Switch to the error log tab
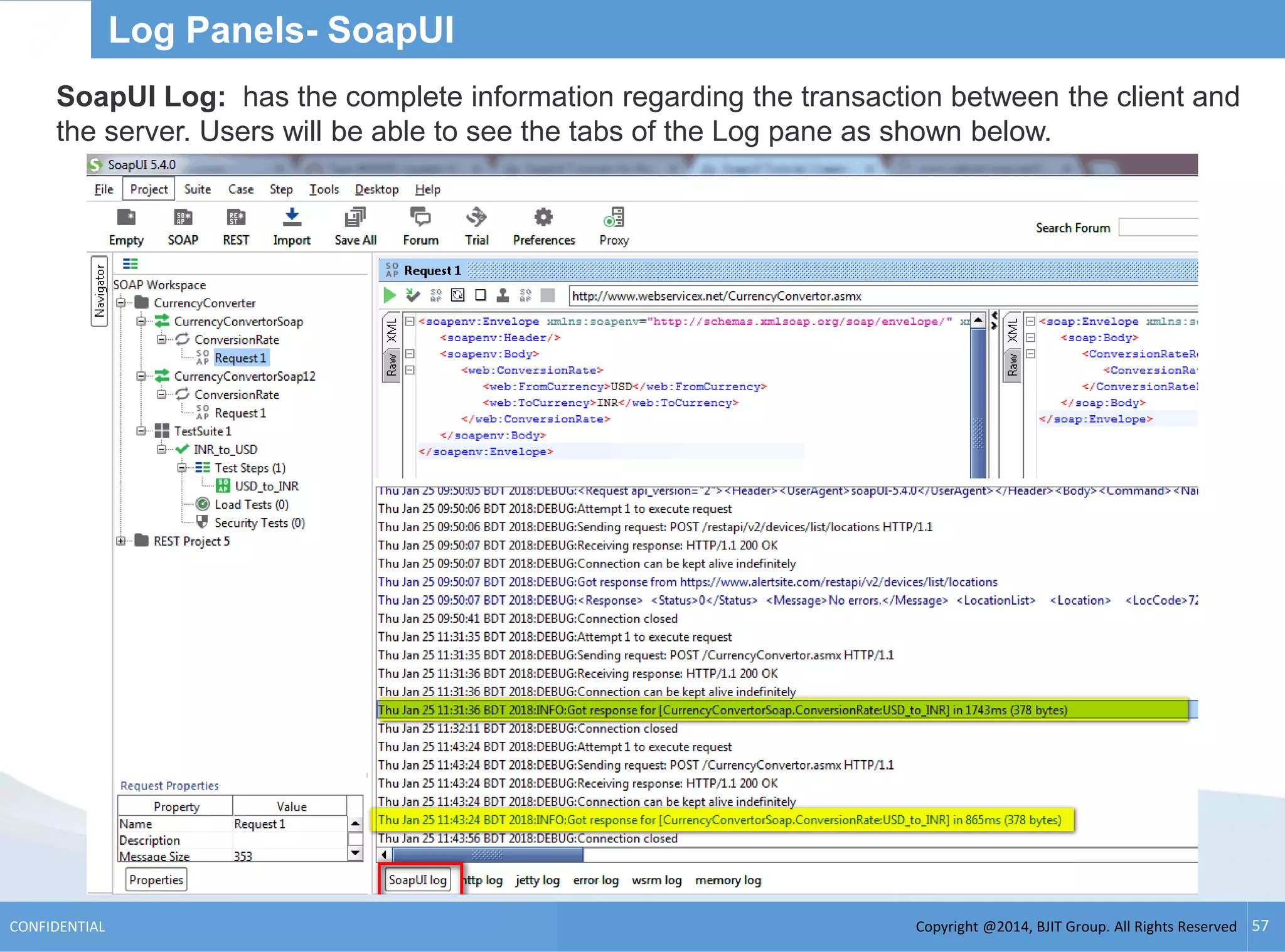The width and height of the screenshot is (1285, 952). point(595,880)
